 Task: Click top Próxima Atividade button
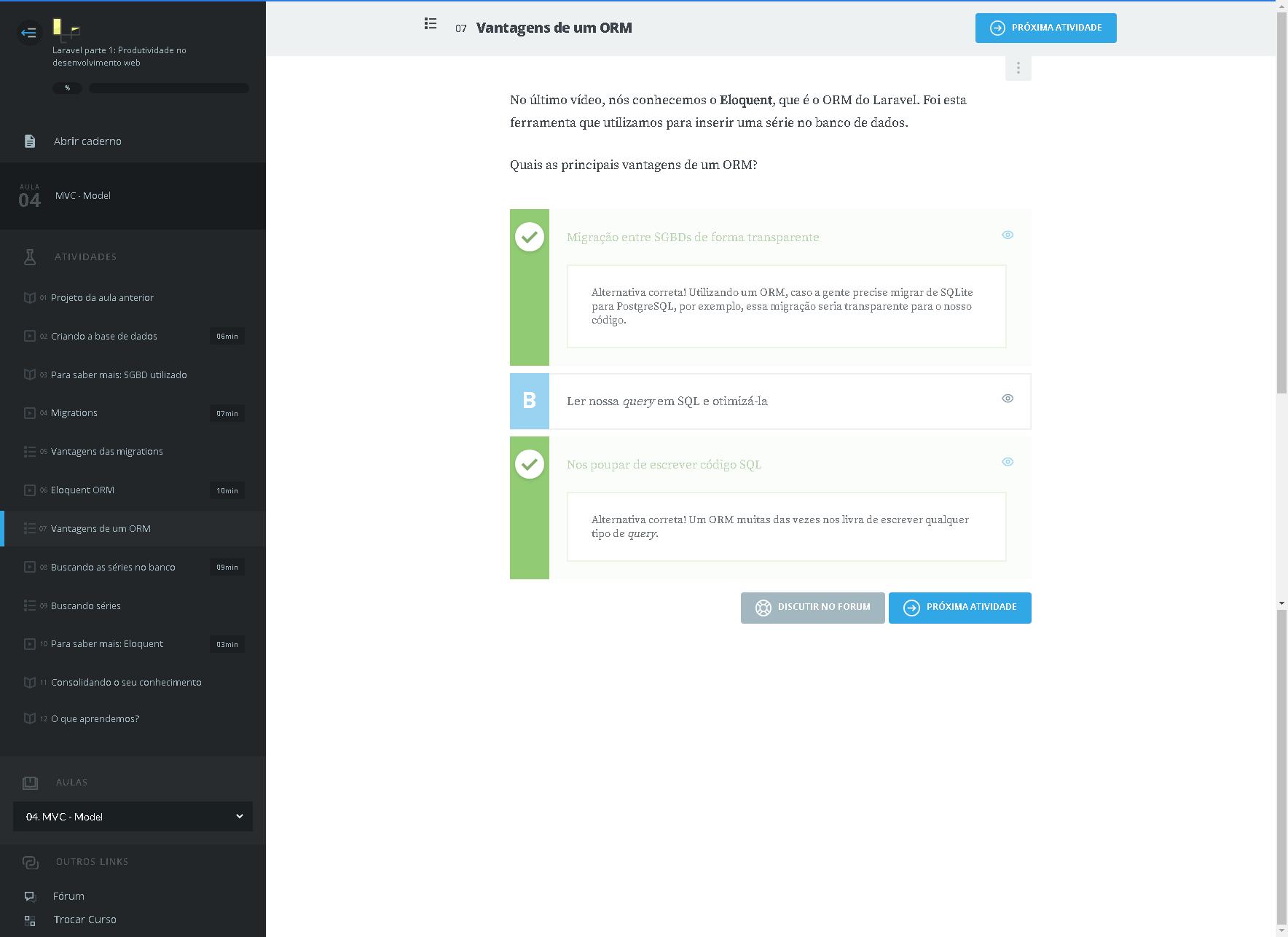(x=1045, y=28)
